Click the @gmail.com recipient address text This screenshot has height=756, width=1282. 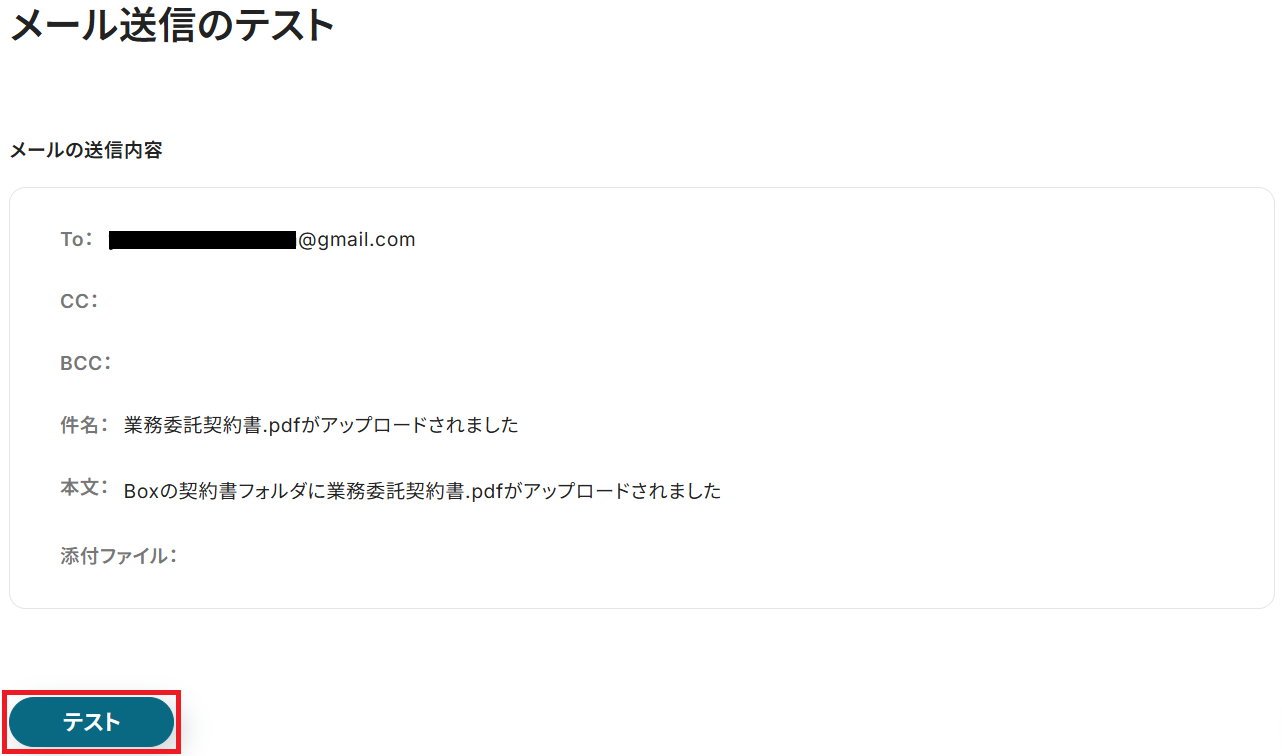point(357,240)
